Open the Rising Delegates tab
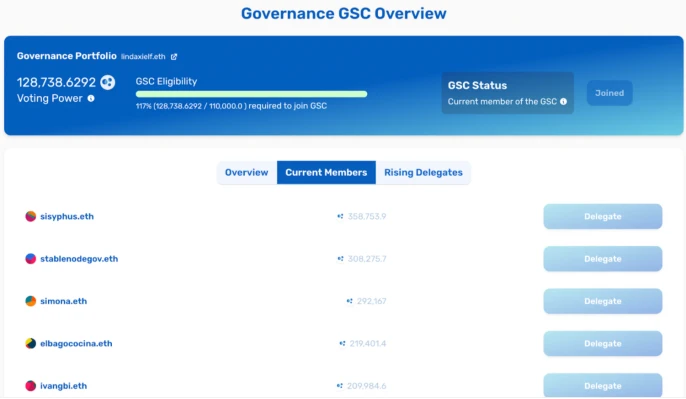Viewport: 686px width, 399px height. click(x=423, y=173)
